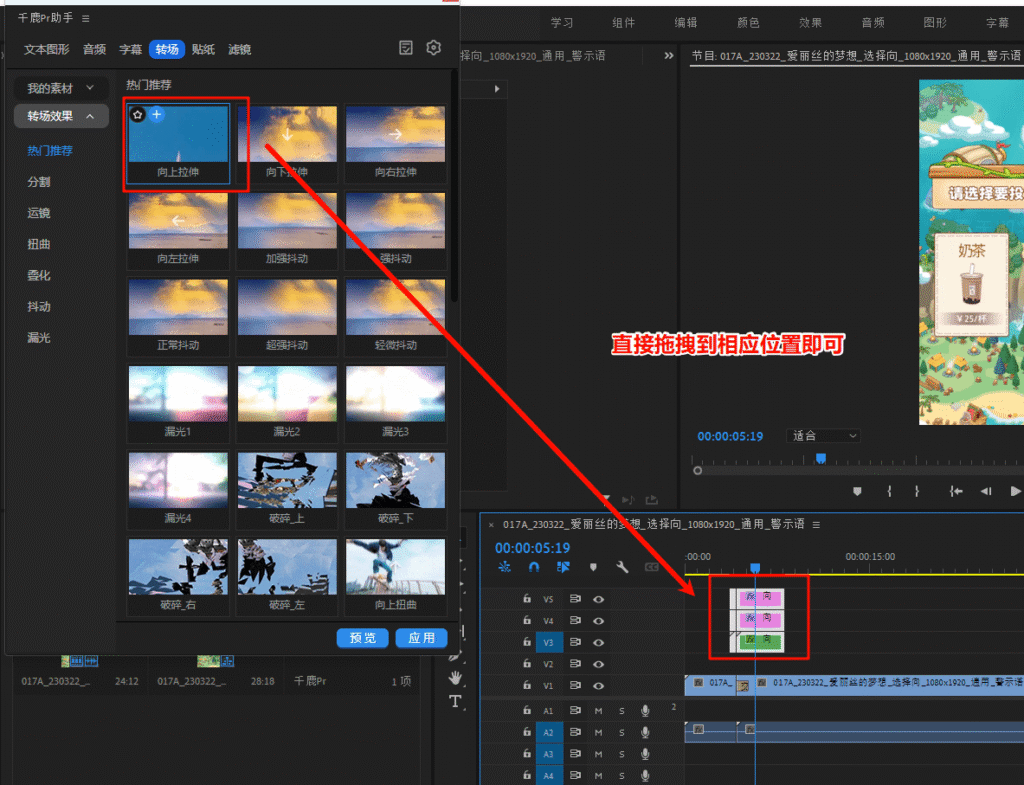1024x785 pixels.
Task: Hide track V5 with its eye icon
Action: click(599, 599)
